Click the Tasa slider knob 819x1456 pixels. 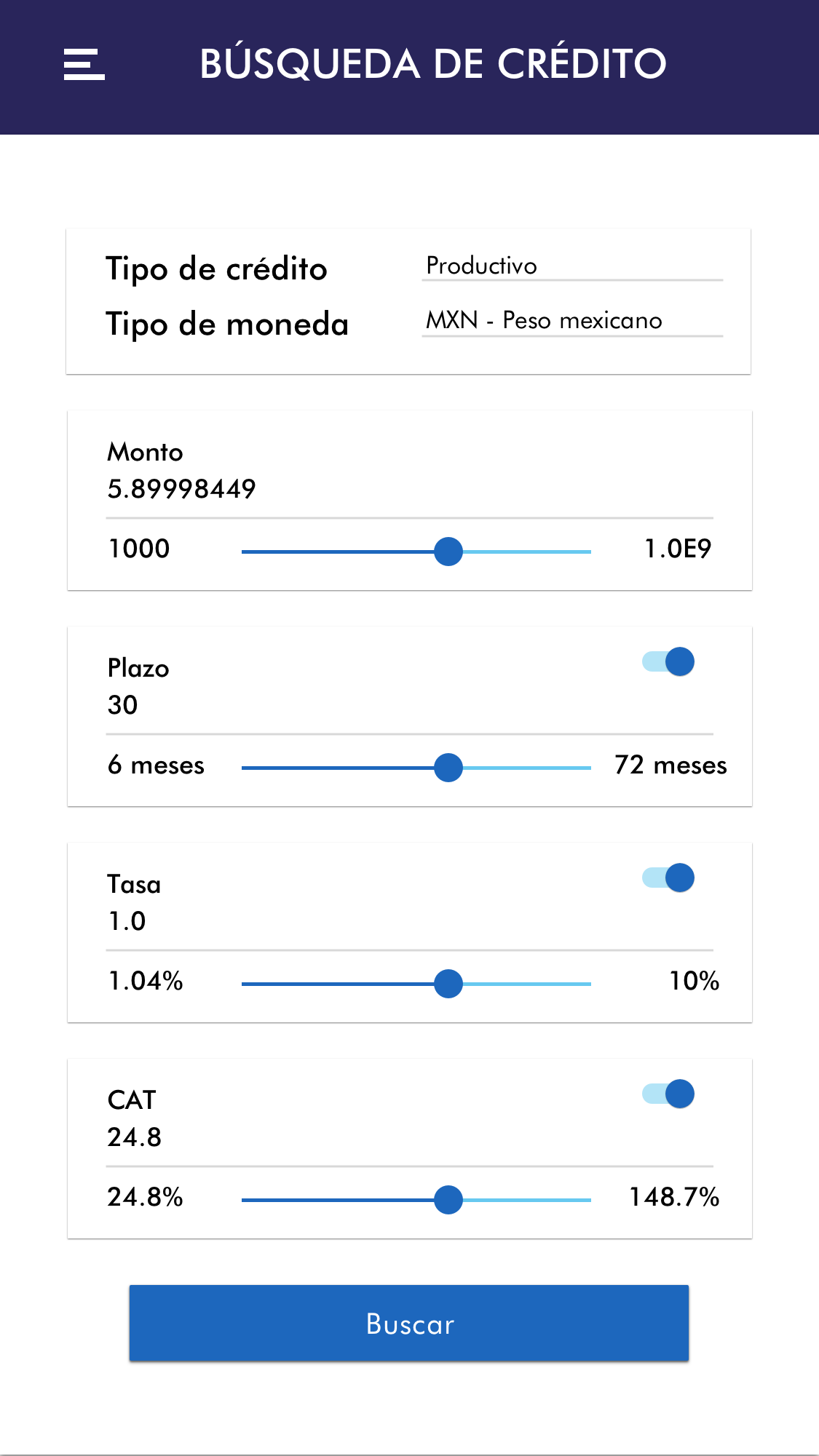coord(448,984)
